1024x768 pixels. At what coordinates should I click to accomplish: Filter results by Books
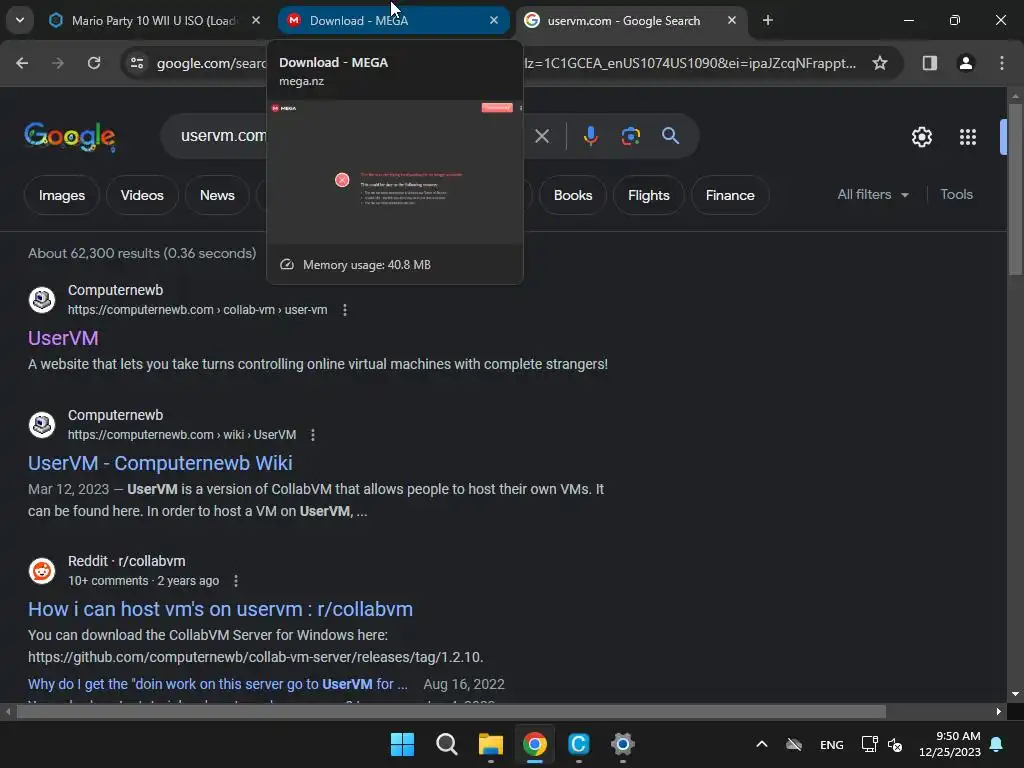click(573, 195)
